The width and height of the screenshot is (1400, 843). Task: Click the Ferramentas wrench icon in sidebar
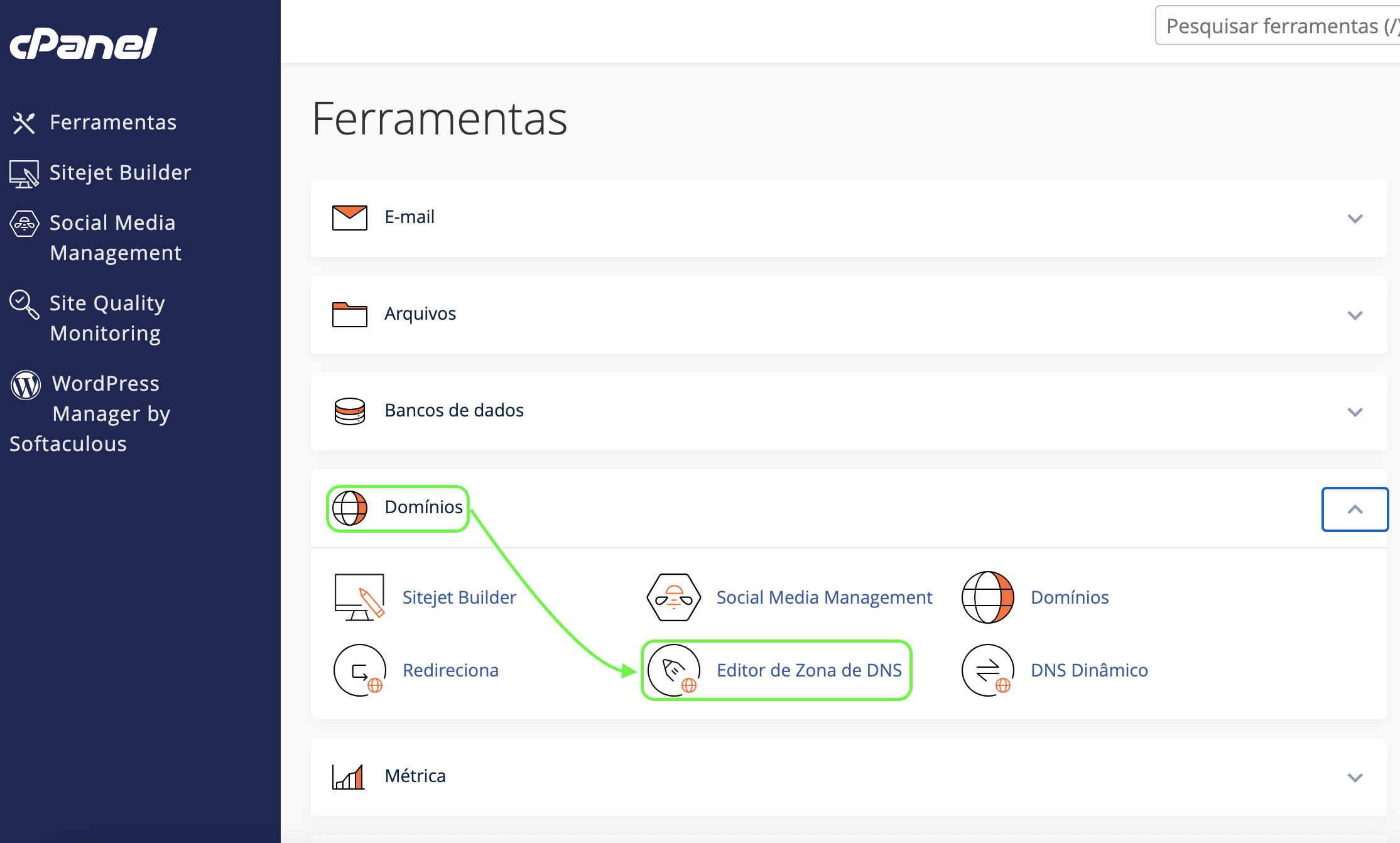click(x=24, y=122)
